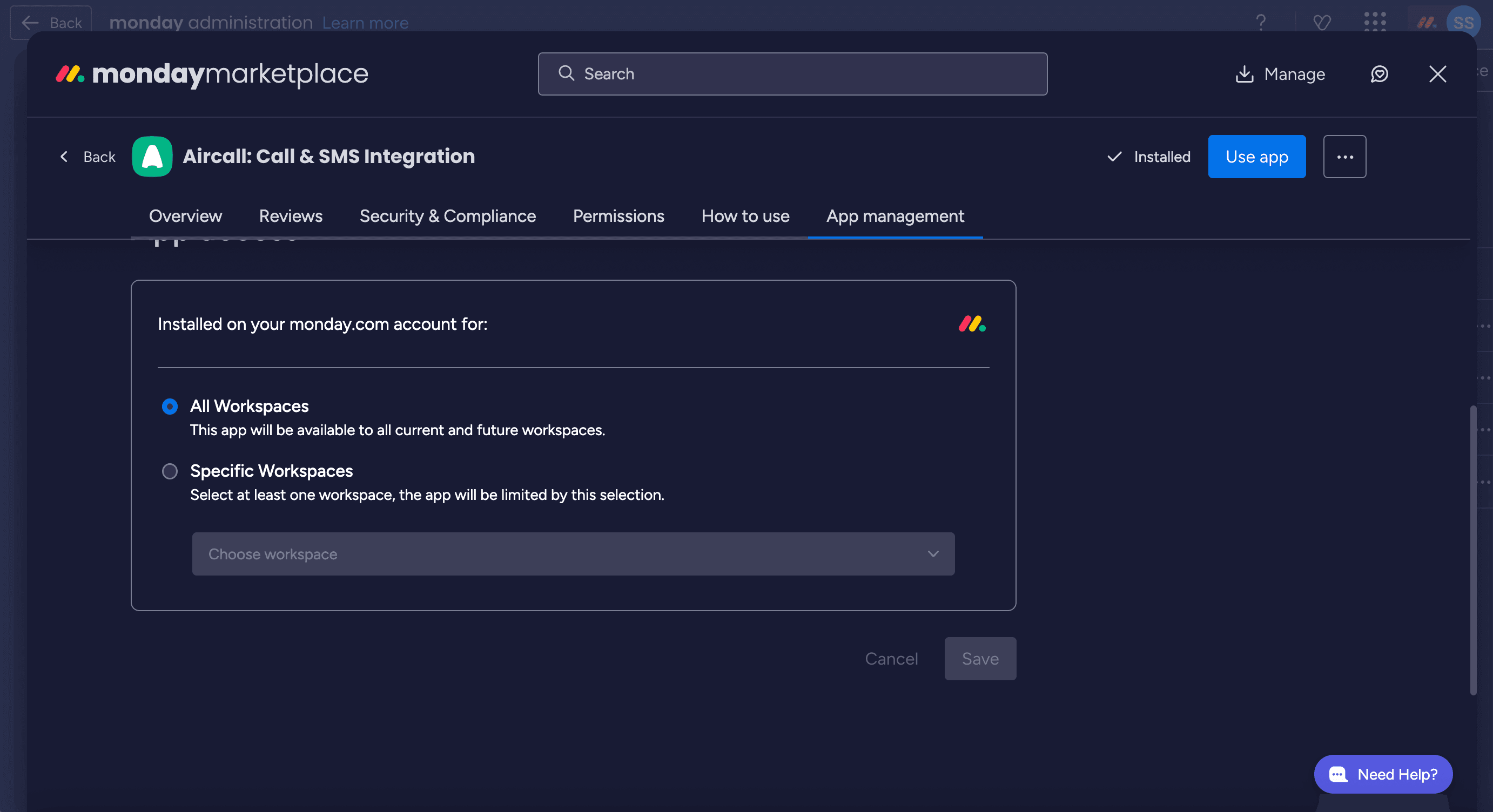Click the Aircall app logo
The height and width of the screenshot is (812, 1493).
coord(152,157)
